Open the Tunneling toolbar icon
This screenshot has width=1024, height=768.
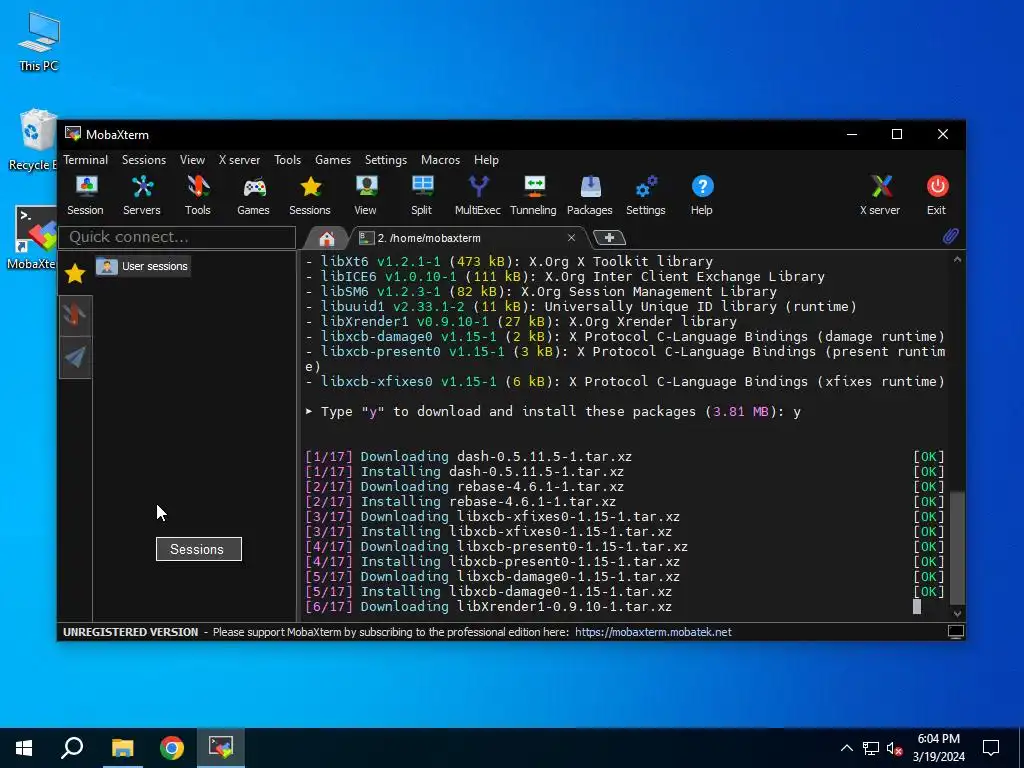point(534,195)
